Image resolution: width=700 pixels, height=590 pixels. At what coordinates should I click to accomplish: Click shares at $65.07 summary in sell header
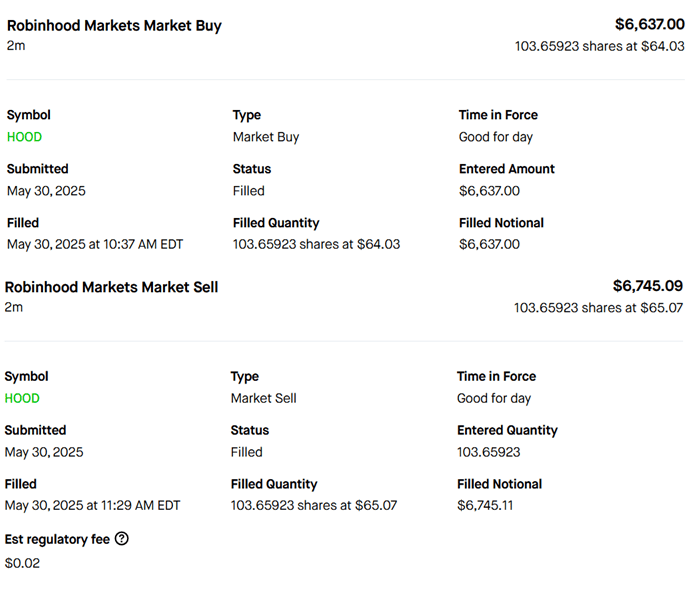(598, 308)
